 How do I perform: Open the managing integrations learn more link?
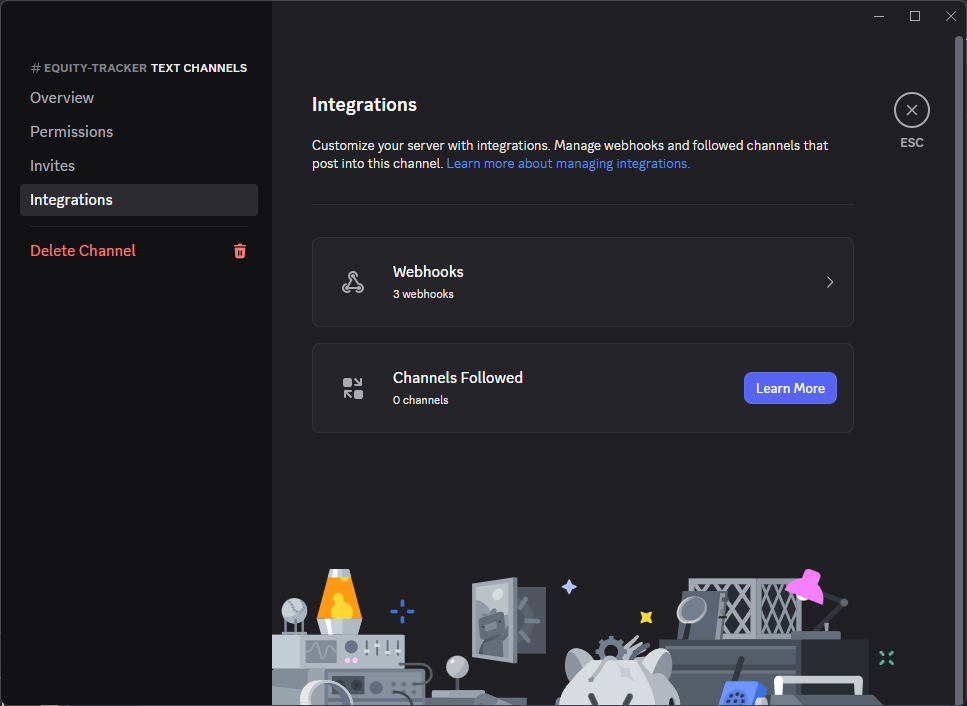click(566, 163)
